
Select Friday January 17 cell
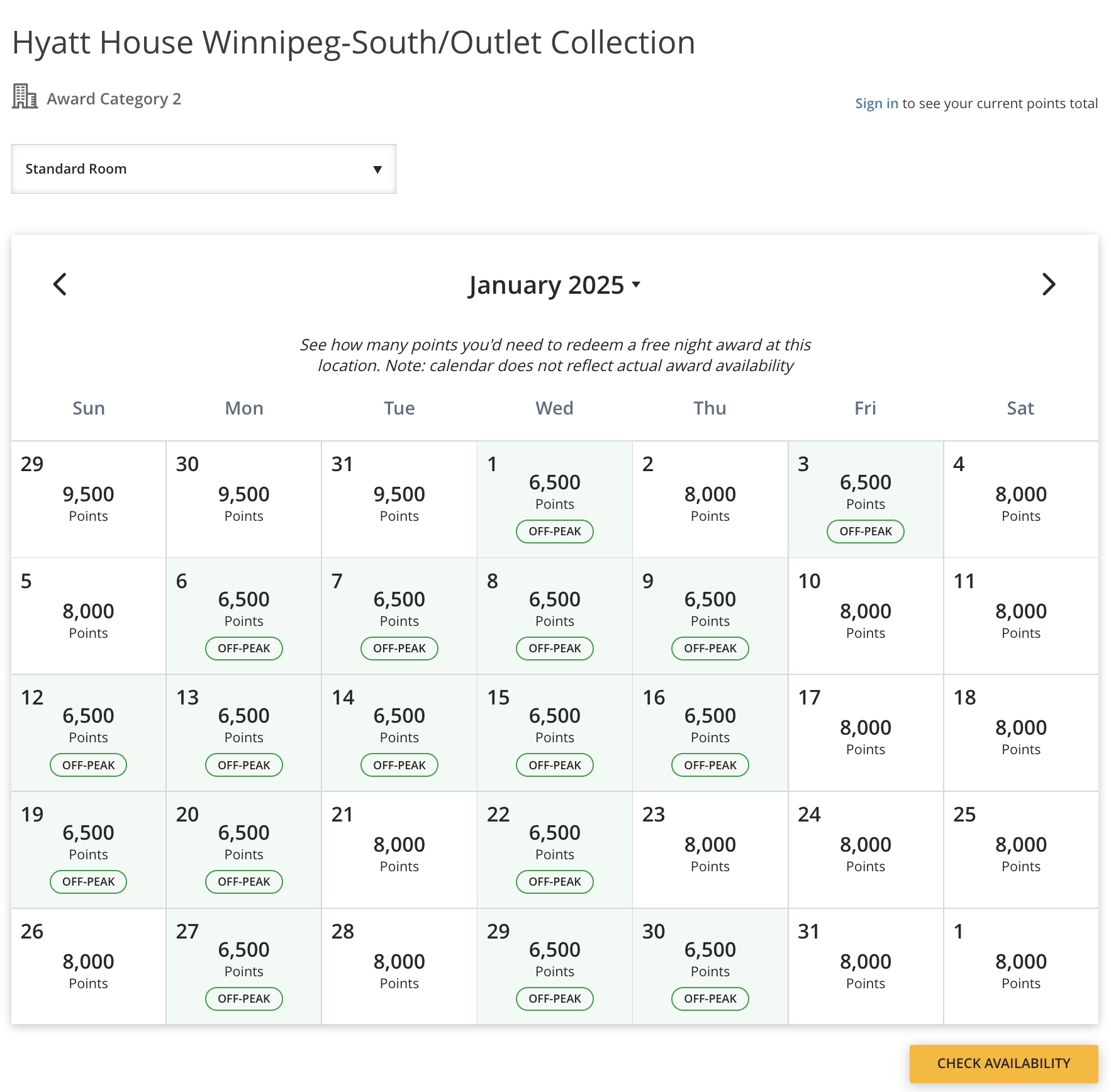click(x=866, y=733)
